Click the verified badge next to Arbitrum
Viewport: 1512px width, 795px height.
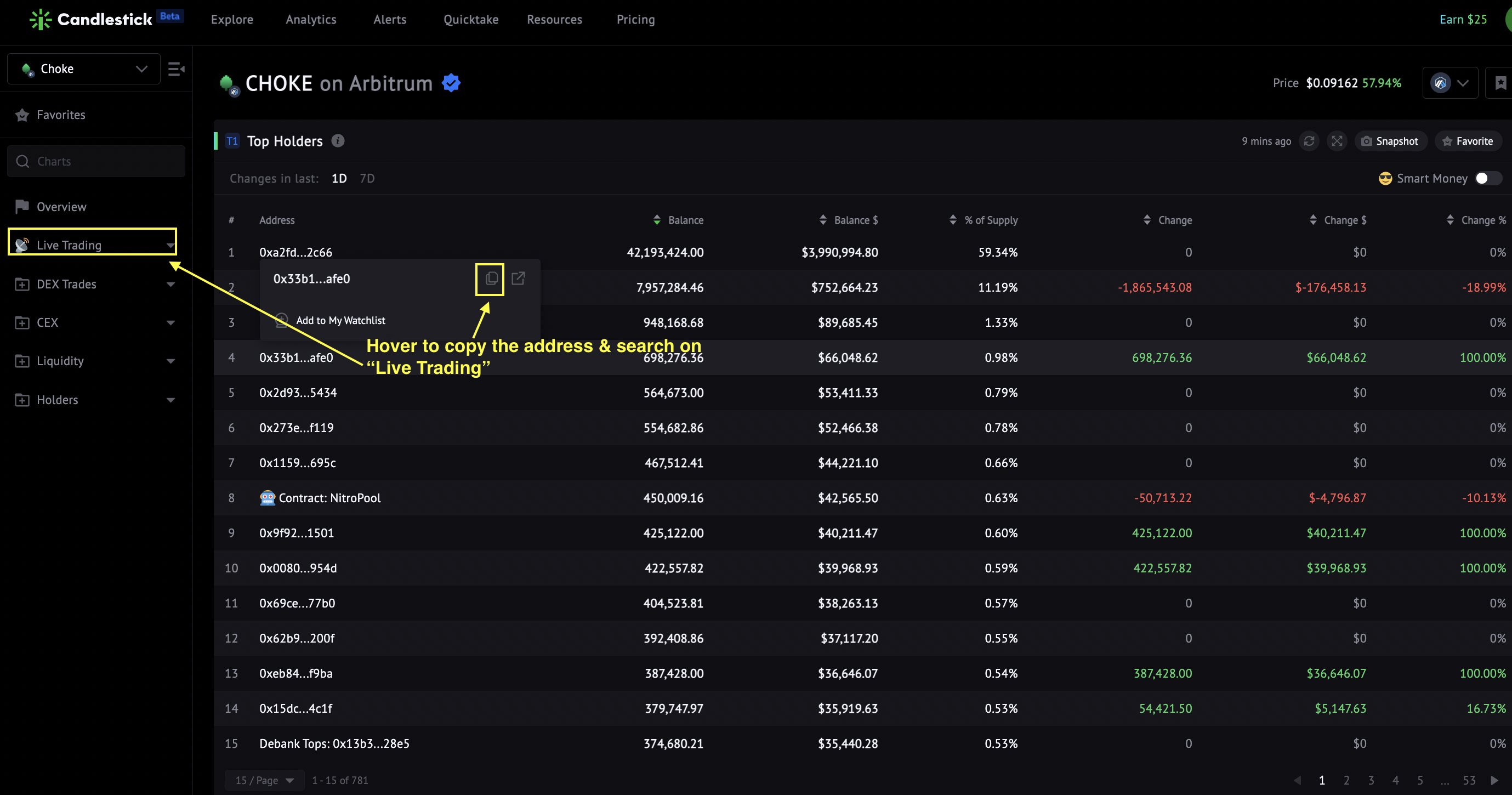pos(451,83)
